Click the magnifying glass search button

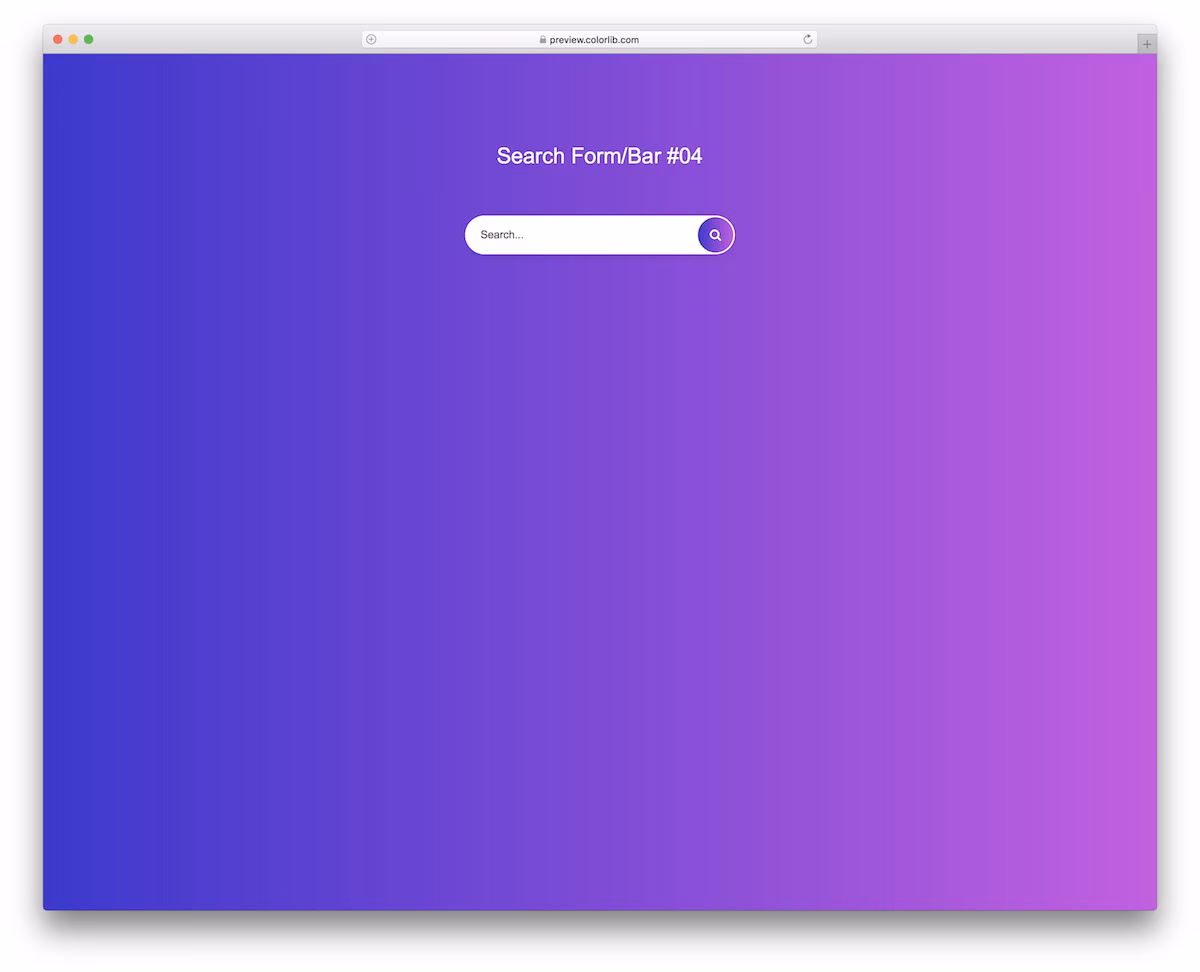pyautogui.click(x=715, y=235)
